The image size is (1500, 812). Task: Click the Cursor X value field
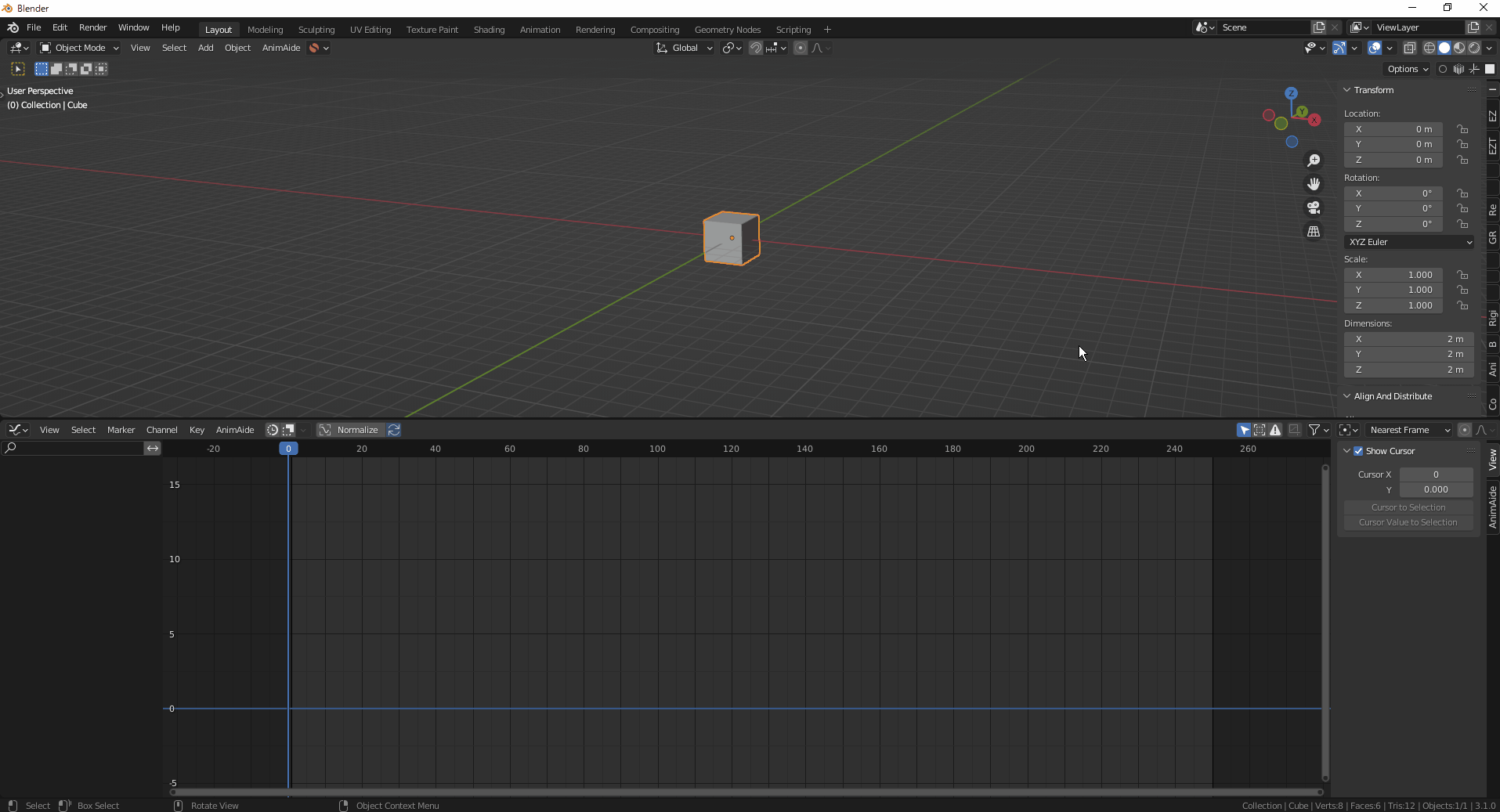click(1436, 475)
